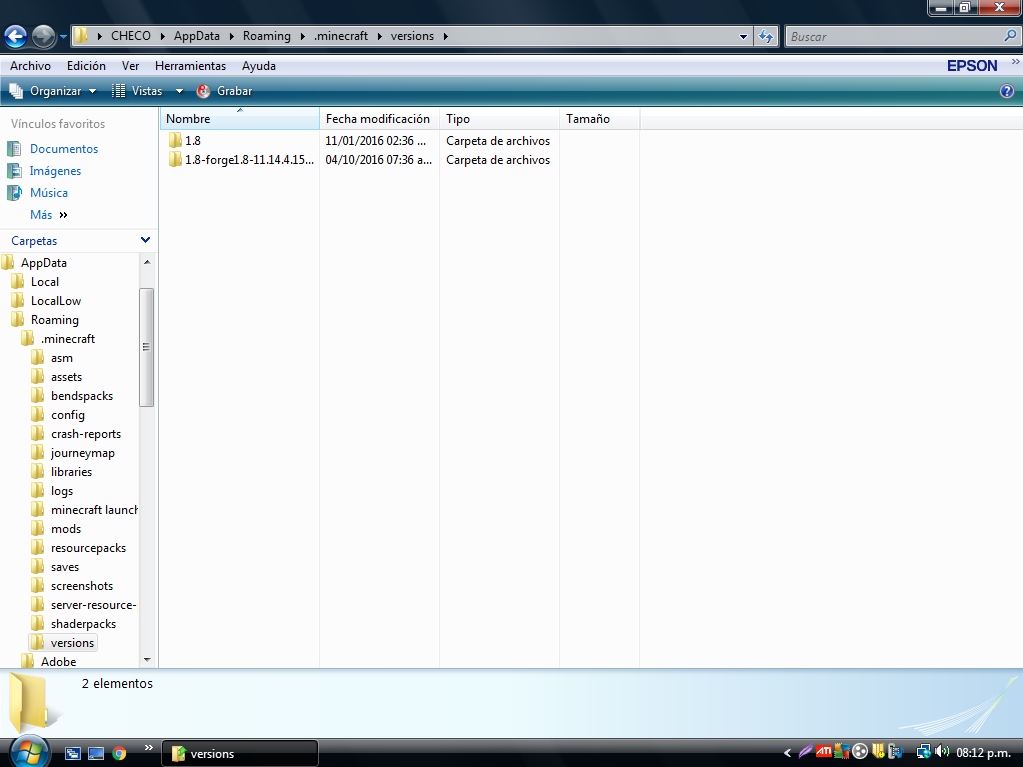1023x767 pixels.
Task: Click the folder tree scroll up arrow
Action: [x=147, y=262]
